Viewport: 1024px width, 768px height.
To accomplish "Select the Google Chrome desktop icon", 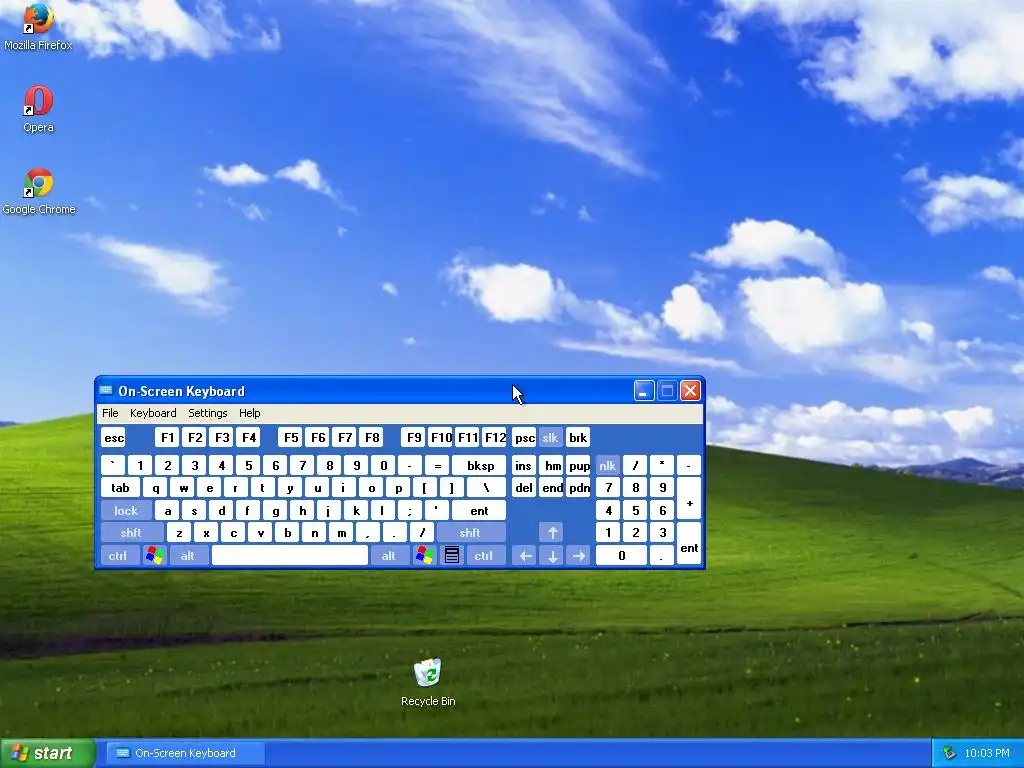I will point(39,191).
